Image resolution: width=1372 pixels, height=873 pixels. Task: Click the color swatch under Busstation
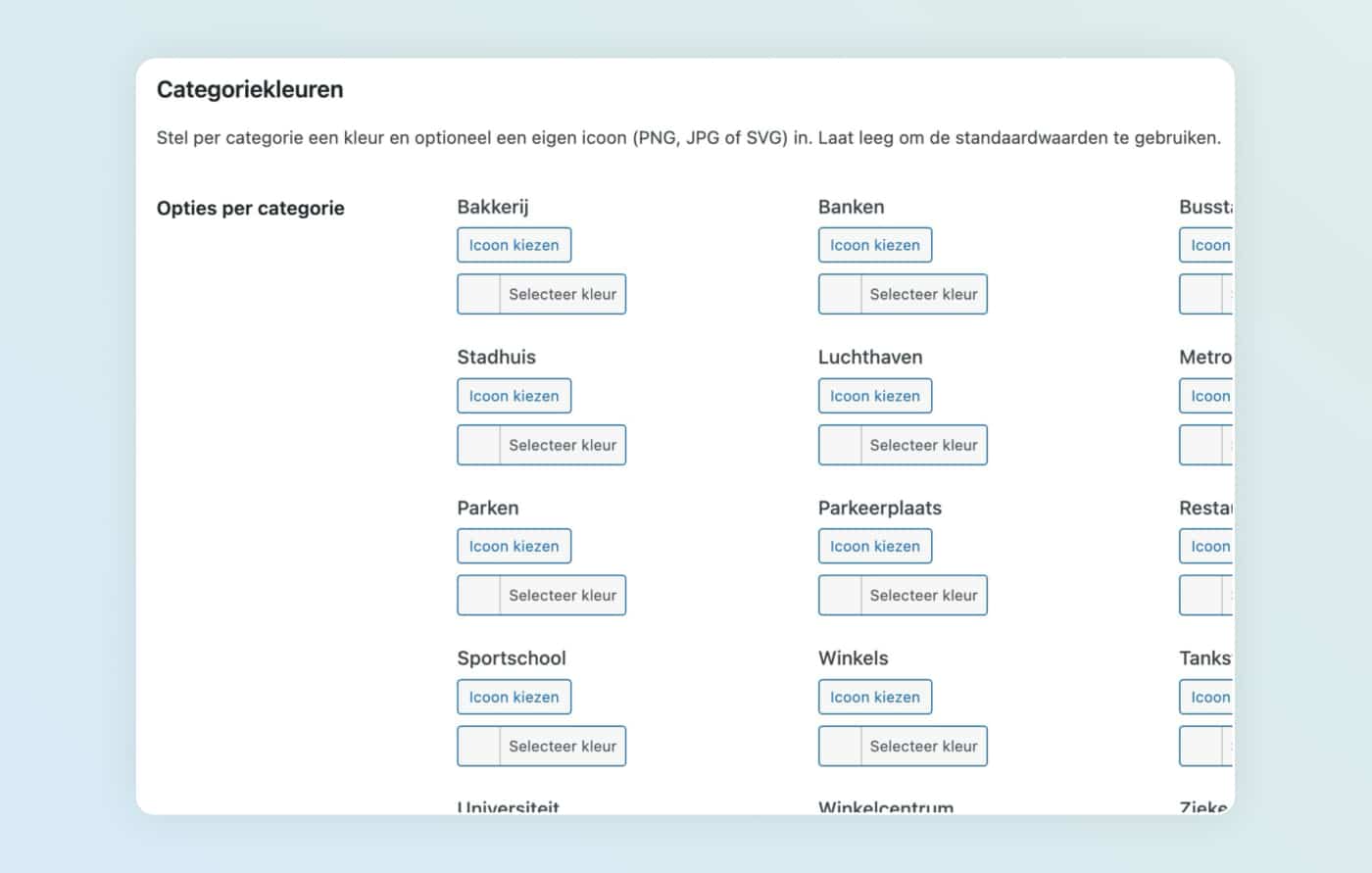[1200, 294]
